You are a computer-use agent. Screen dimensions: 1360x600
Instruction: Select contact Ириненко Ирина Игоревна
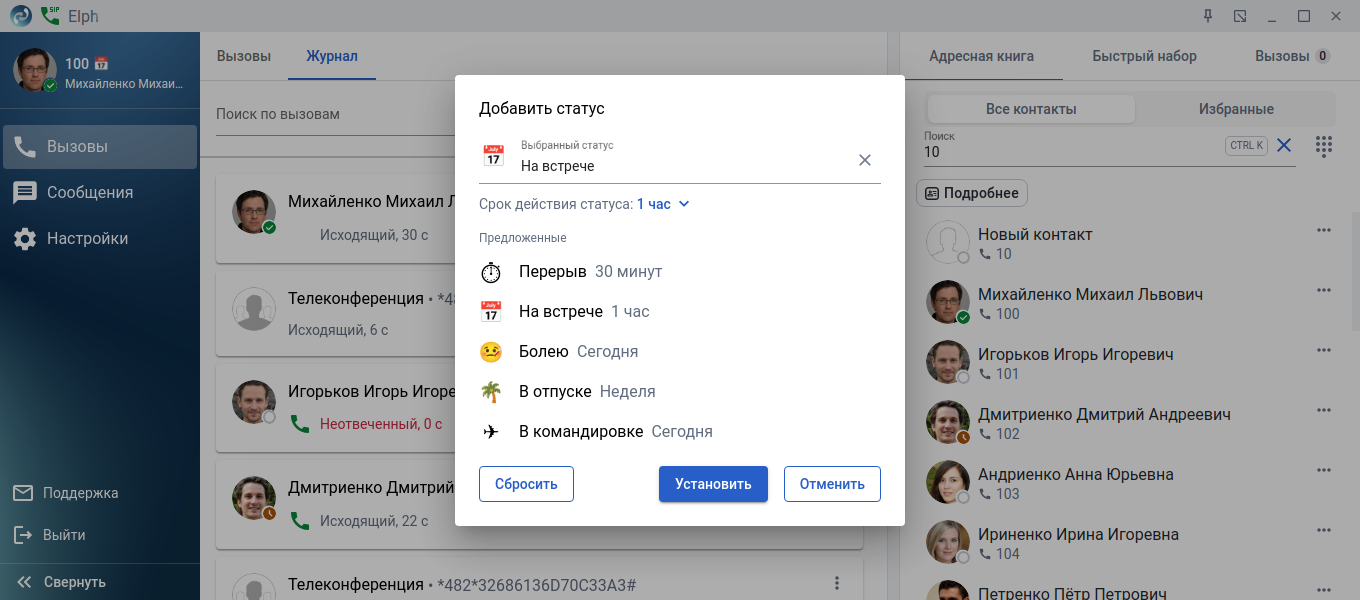point(1078,534)
